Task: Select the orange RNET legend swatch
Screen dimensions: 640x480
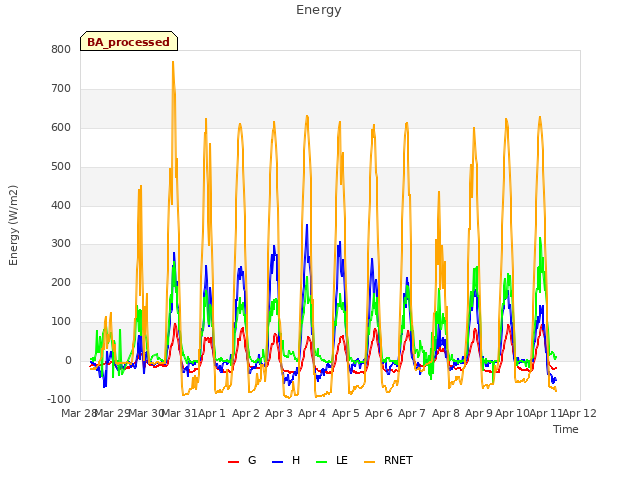Action: click(369, 462)
